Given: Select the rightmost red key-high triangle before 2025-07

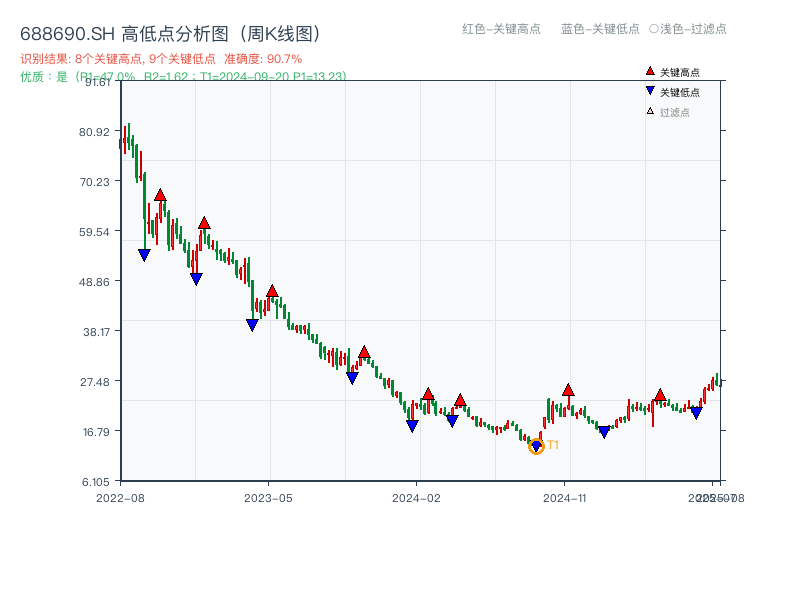Looking at the screenshot, I should (x=659, y=396).
